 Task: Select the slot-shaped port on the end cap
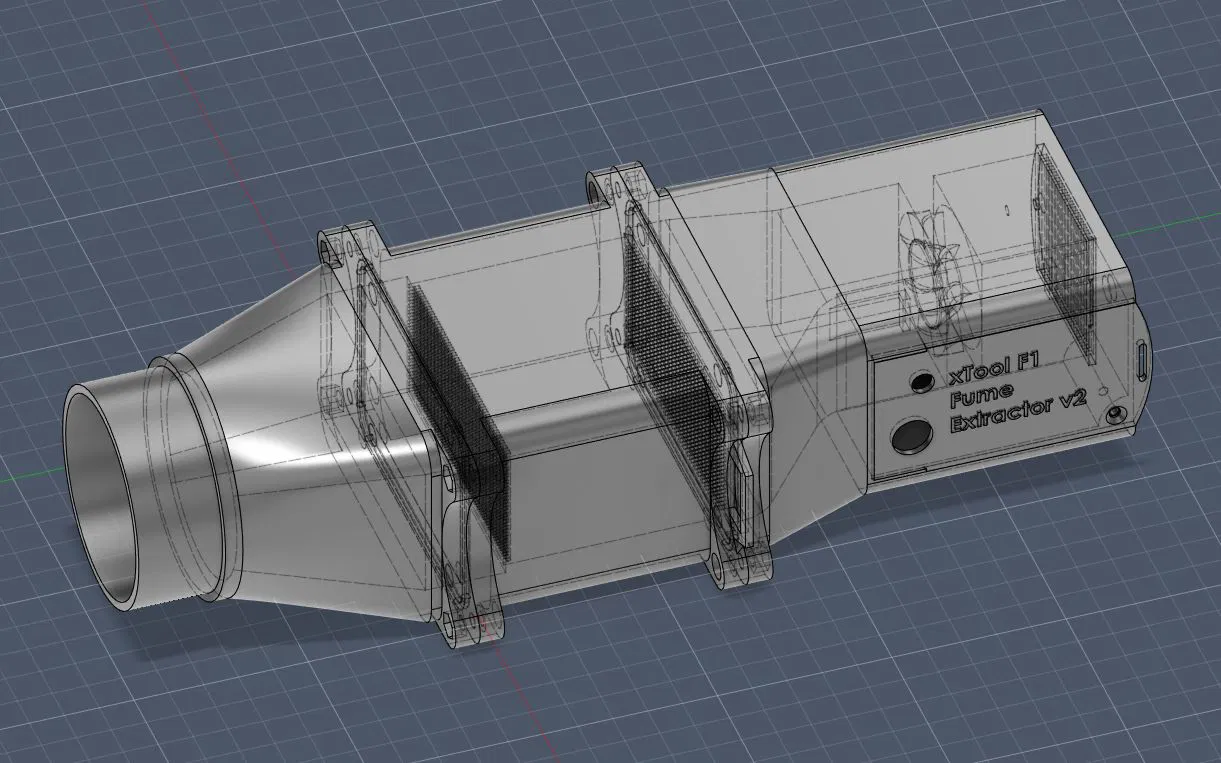click(1143, 361)
